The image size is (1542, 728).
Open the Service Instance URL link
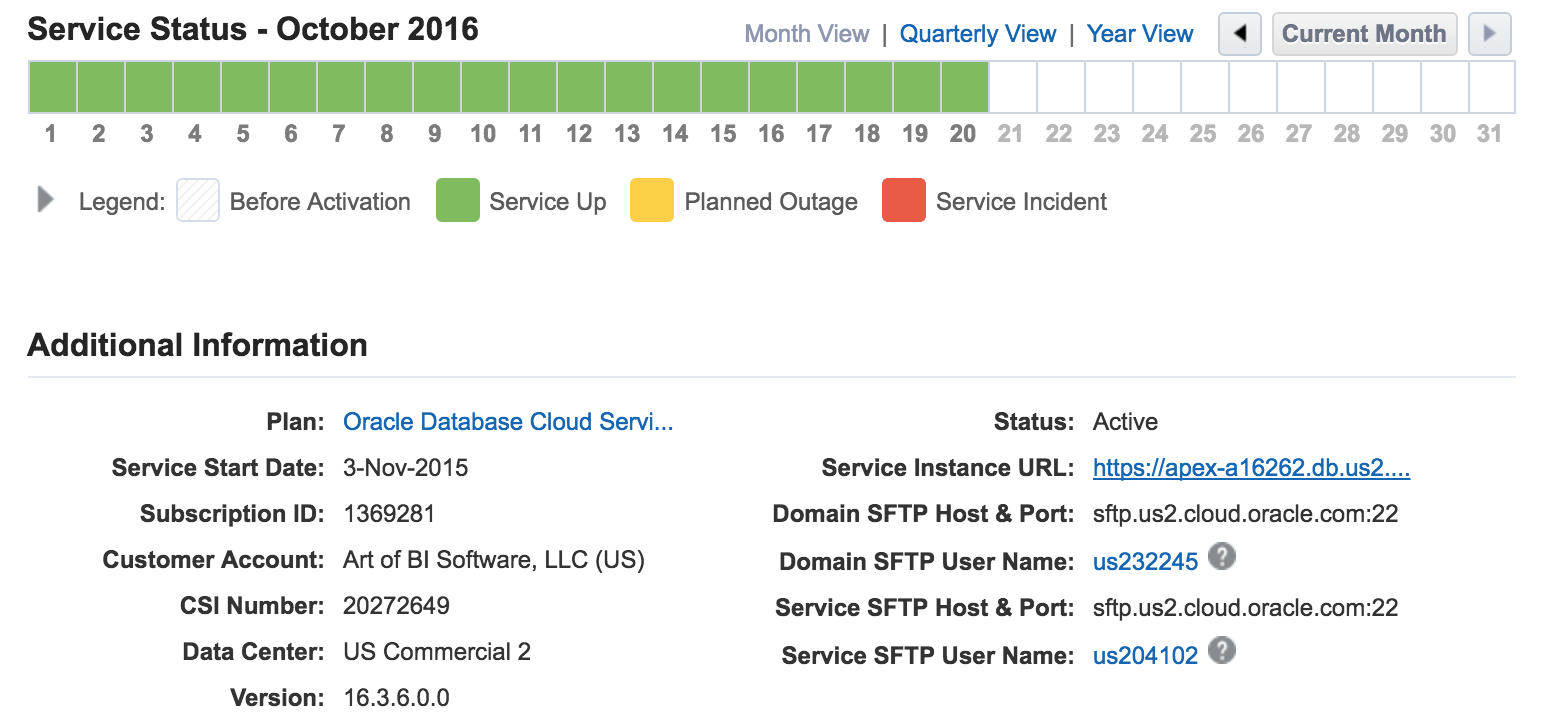(1252, 468)
